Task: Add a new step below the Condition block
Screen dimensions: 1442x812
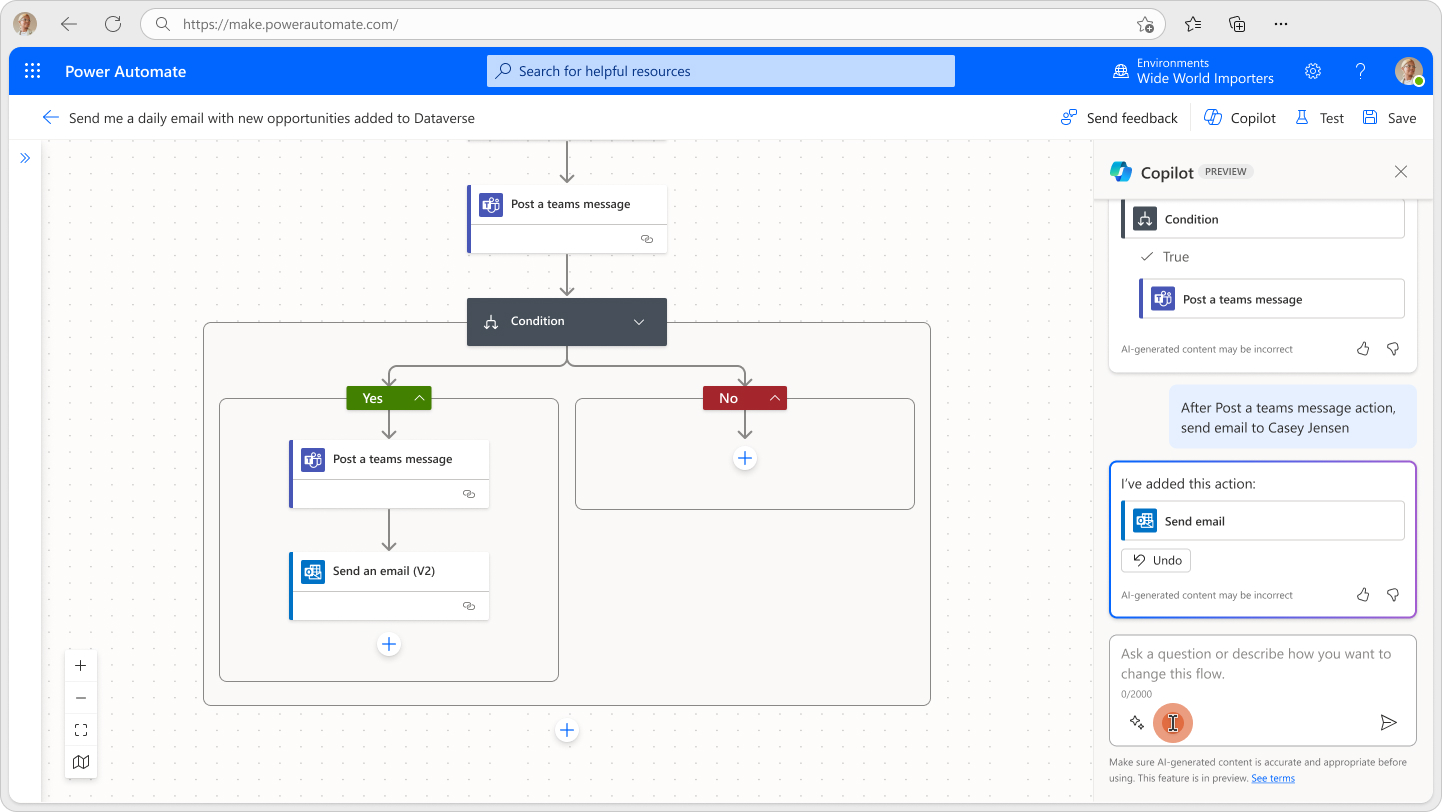Action: point(567,731)
